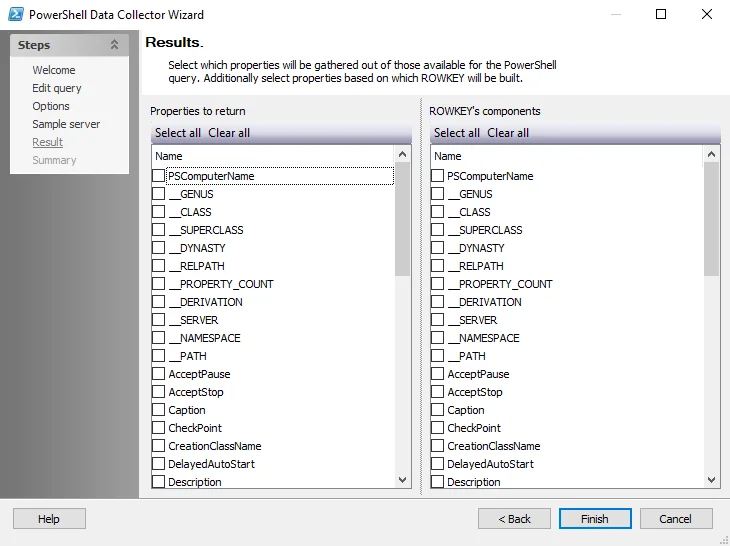Check CheckPoint in ROWKEY's components
Screen dimensions: 730x546
pos(438,428)
